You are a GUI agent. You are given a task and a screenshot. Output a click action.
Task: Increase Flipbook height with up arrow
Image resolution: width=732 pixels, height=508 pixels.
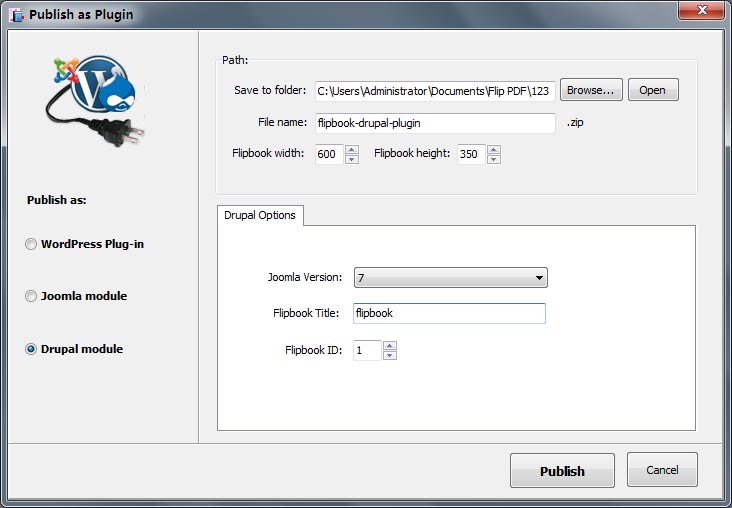pyautogui.click(x=494, y=149)
